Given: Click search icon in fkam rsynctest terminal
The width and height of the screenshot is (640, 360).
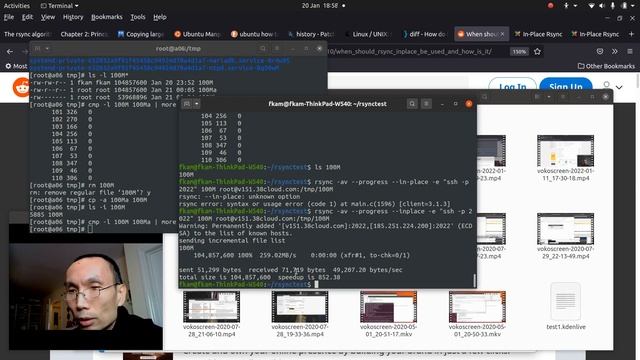Looking at the screenshot, I should (412, 104).
